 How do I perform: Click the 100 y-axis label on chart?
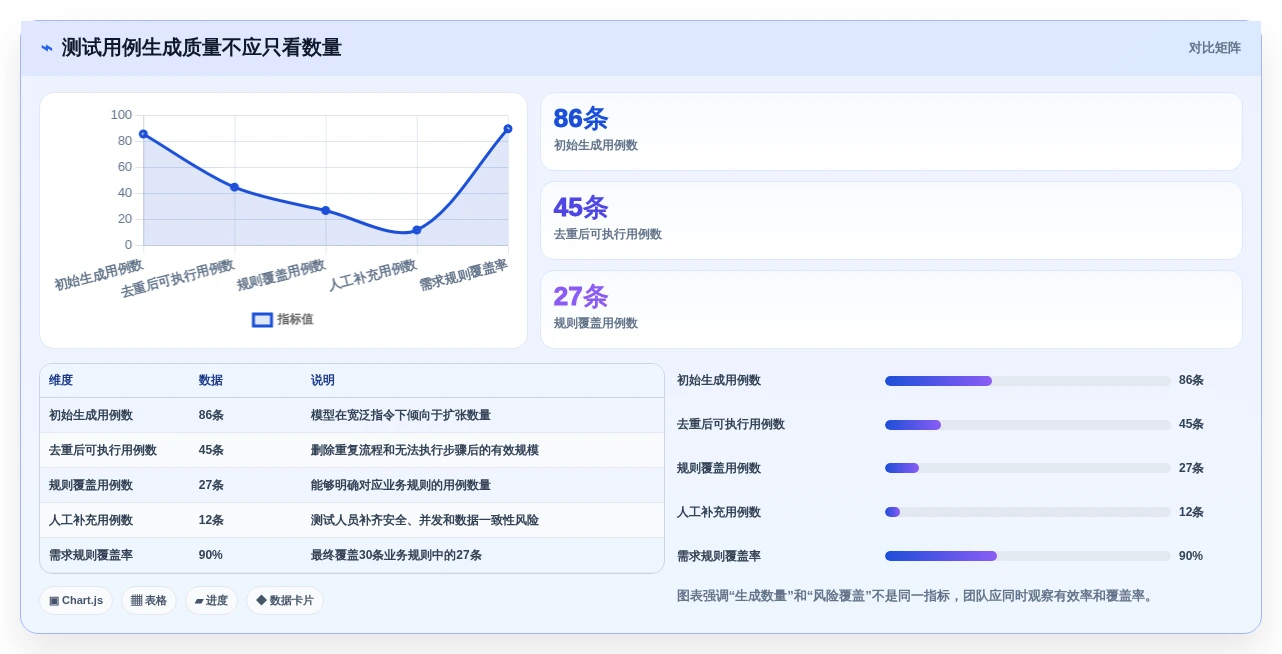click(121, 115)
